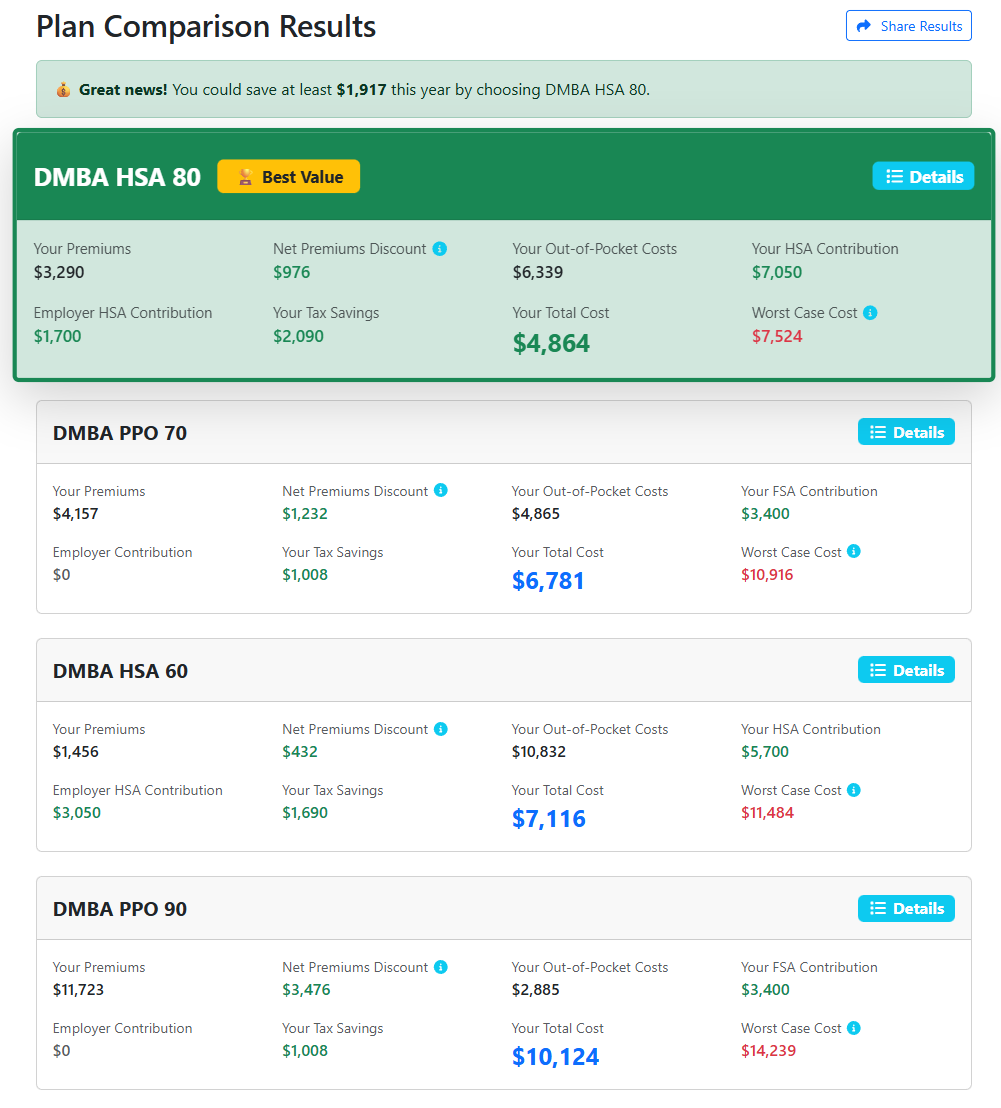Click the Net Premiums Discount info icon on DMBA HSA 60

coord(440,729)
